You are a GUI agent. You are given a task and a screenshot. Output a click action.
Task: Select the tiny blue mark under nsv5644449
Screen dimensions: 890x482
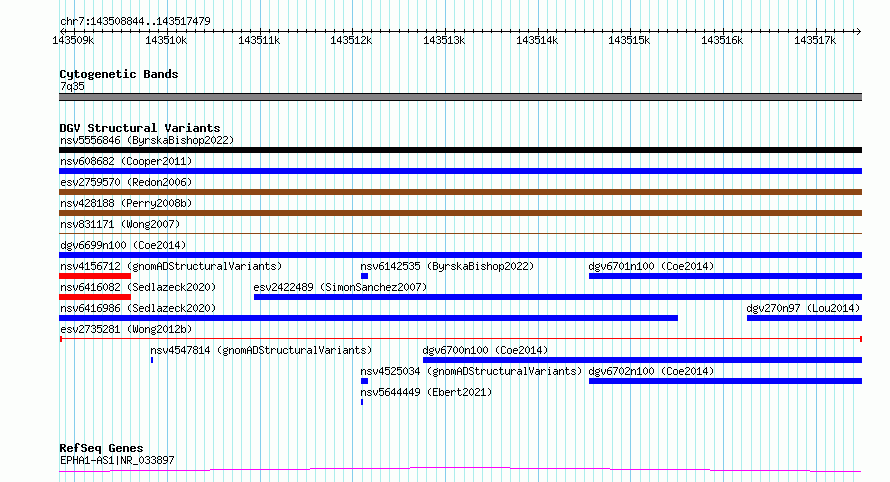pyautogui.click(x=362, y=402)
